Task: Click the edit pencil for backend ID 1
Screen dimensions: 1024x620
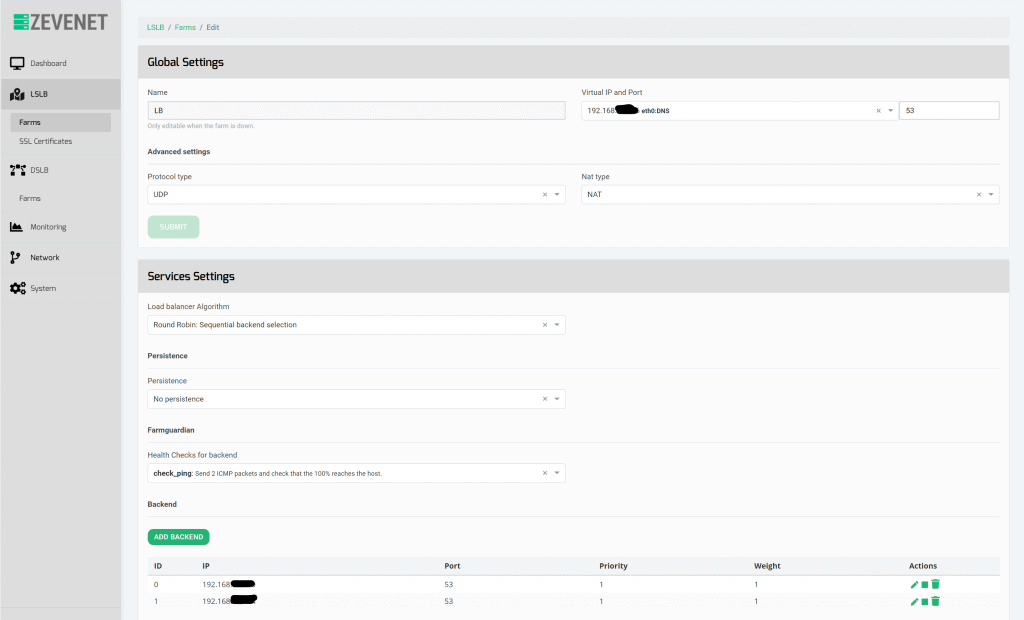Action: pyautogui.click(x=914, y=602)
